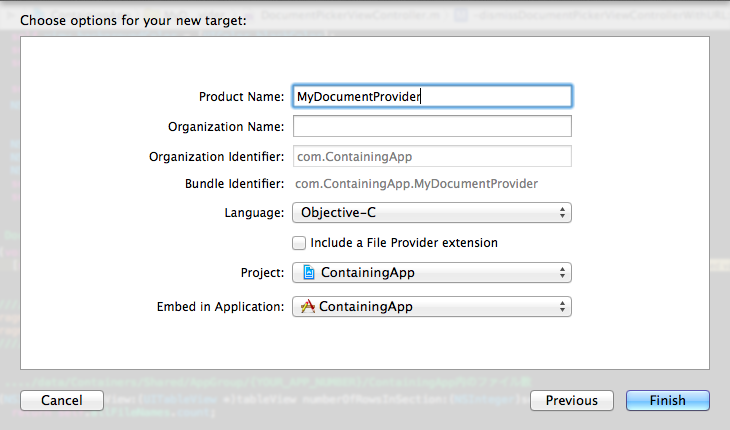
Task: Confirm with the Finish button
Action: tap(668, 400)
